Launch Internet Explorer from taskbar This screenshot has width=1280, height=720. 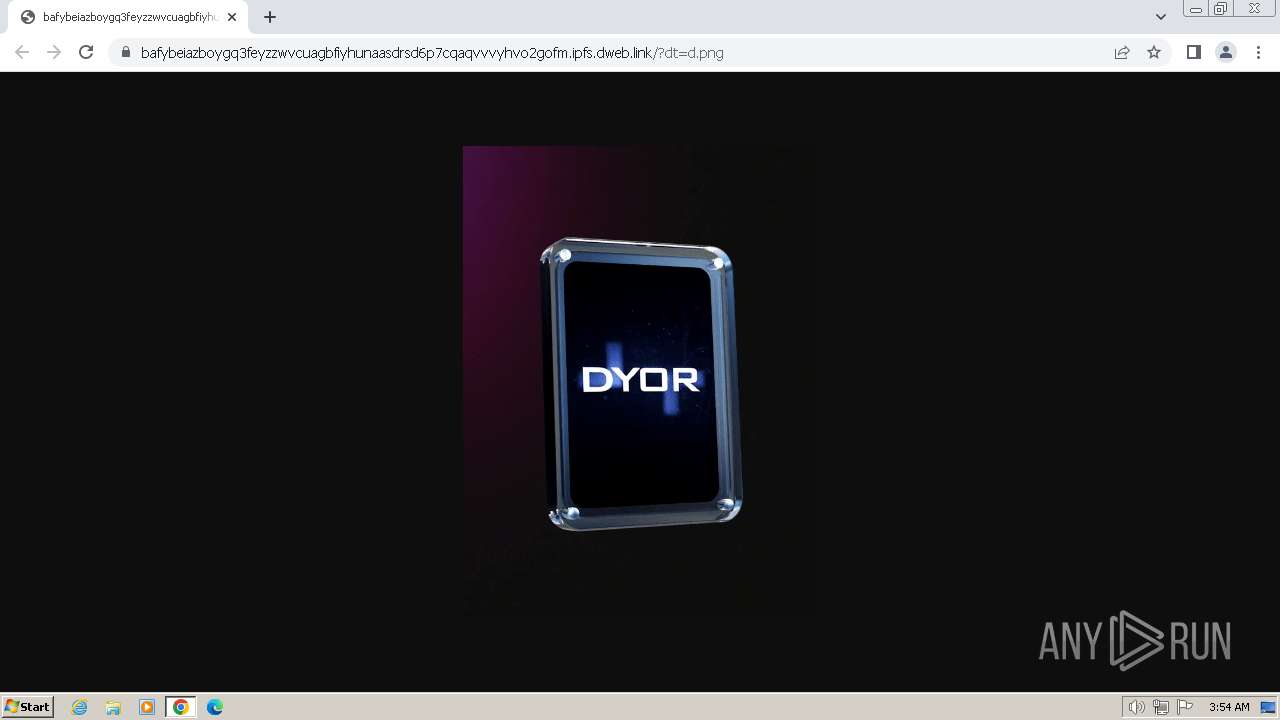(x=80, y=707)
